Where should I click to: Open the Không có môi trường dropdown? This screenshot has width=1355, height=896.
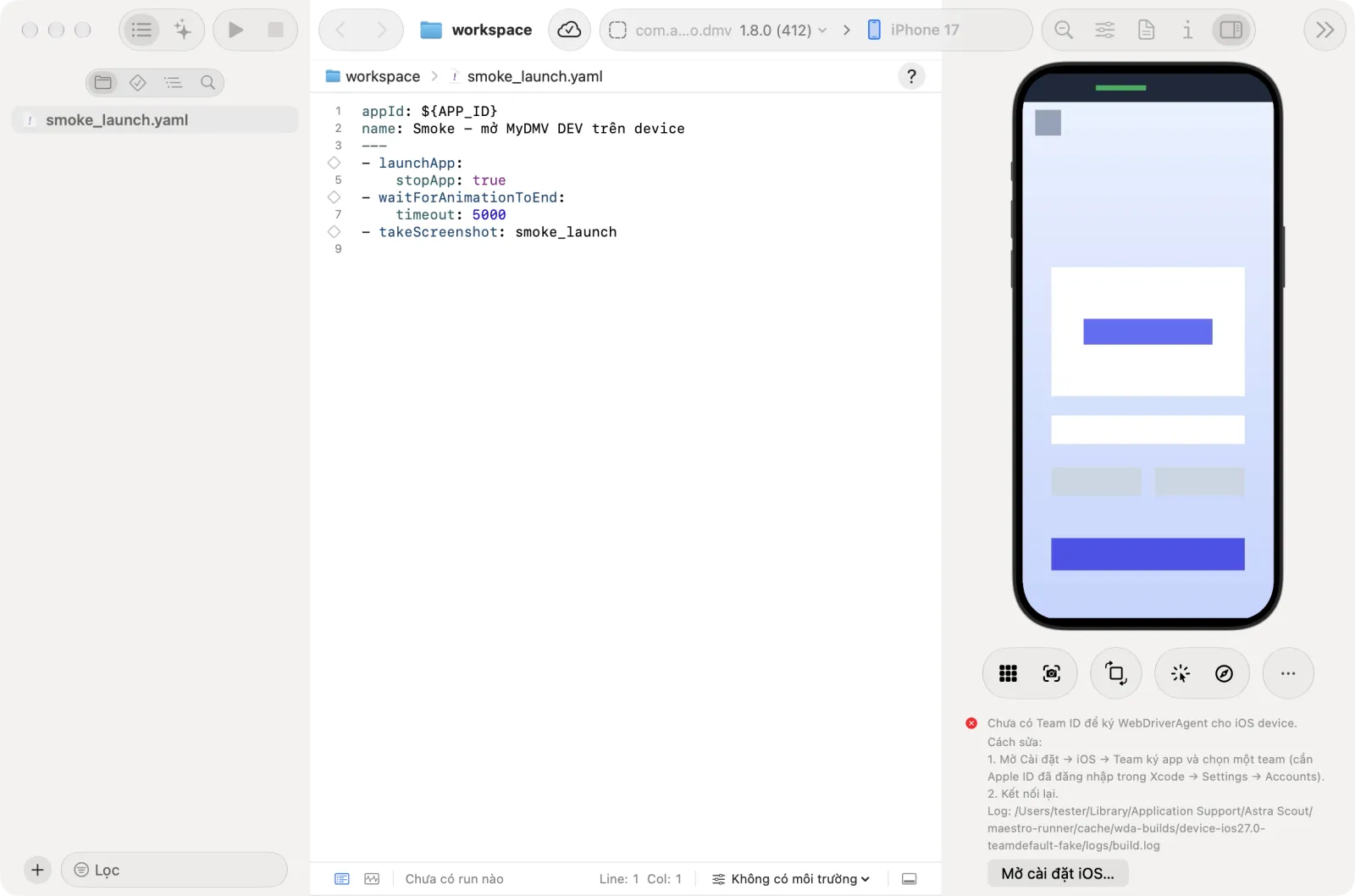click(x=791, y=879)
